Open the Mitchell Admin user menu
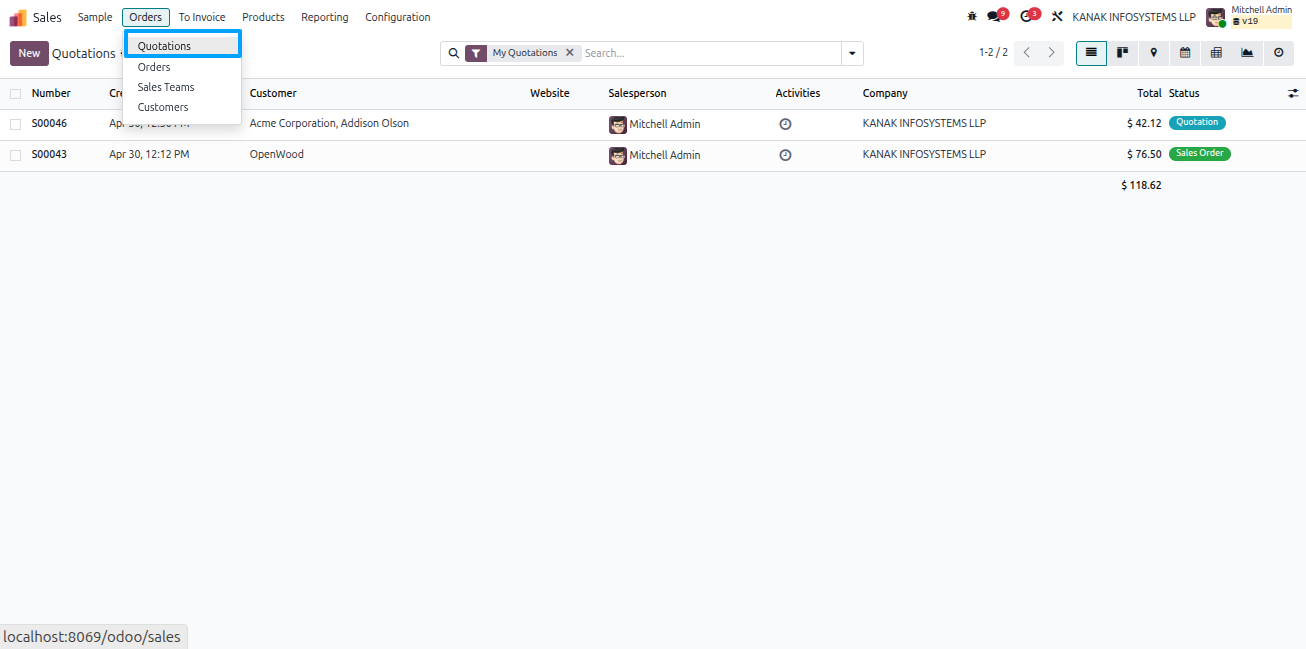1306x649 pixels. pyautogui.click(x=1250, y=16)
